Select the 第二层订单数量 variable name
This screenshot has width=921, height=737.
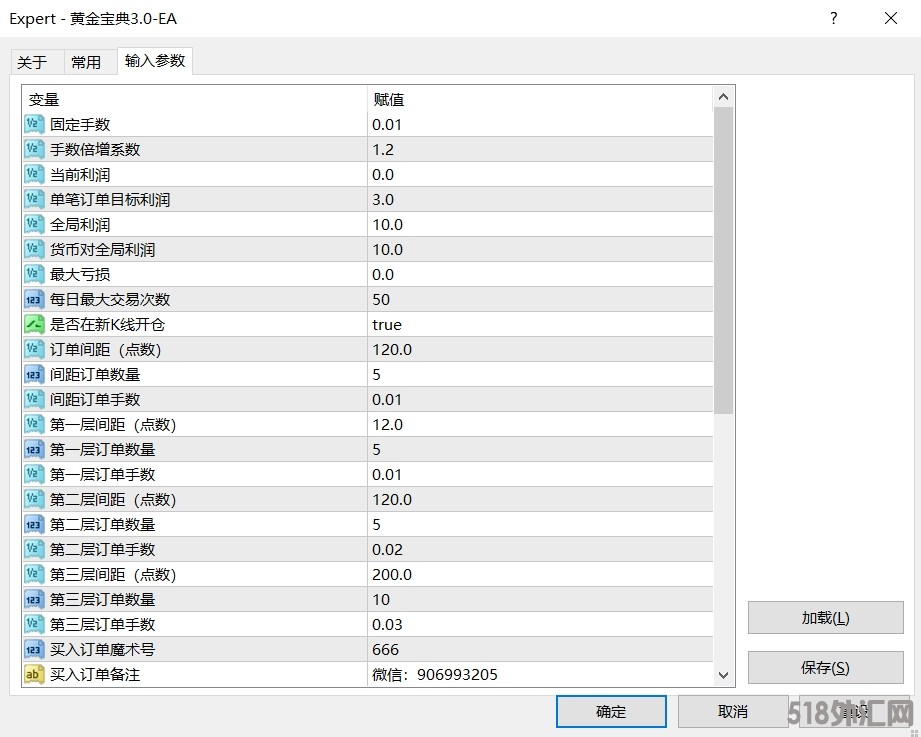click(102, 524)
